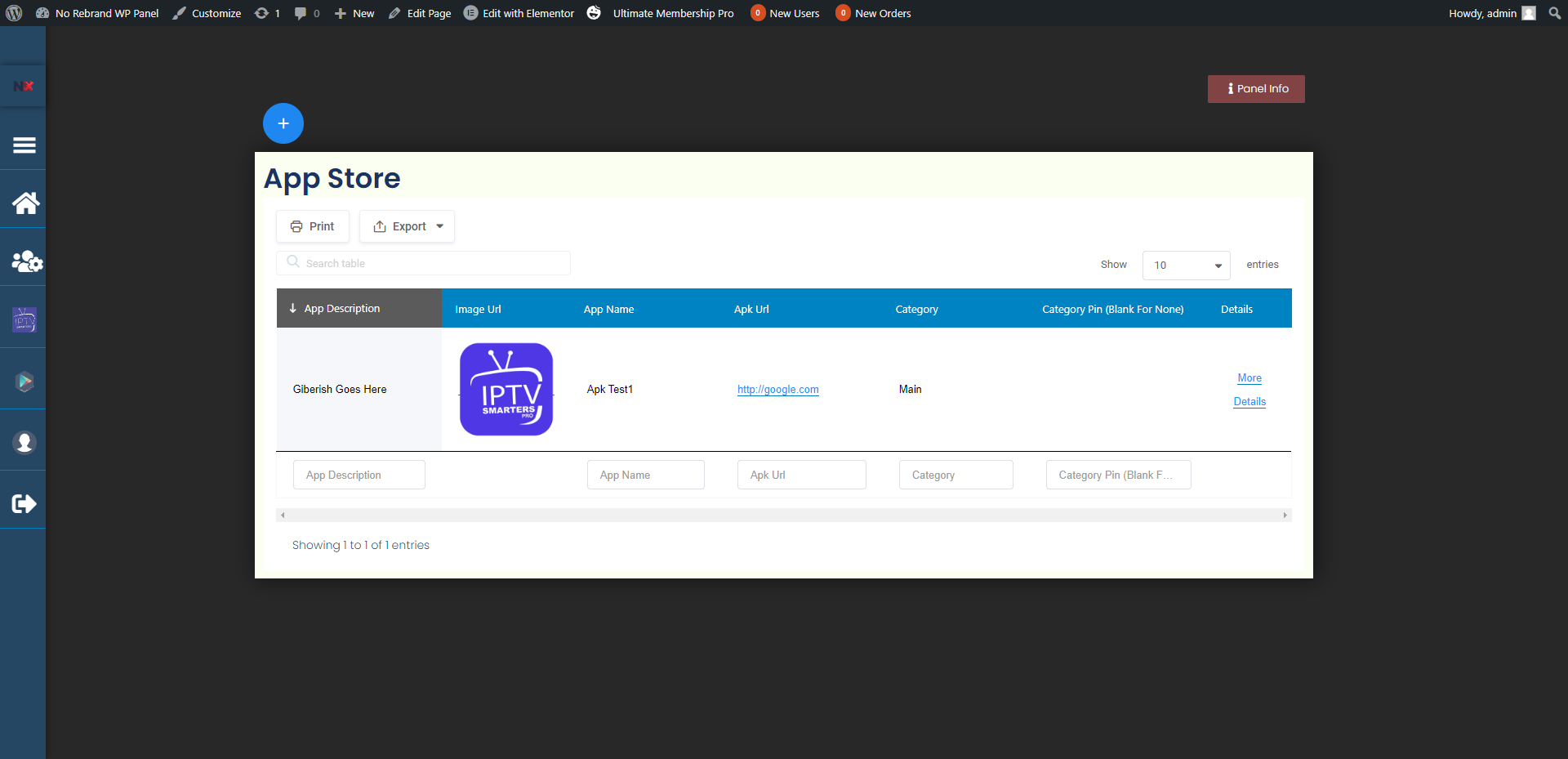Click the More Details link
Image resolution: width=1568 pixels, height=759 pixels.
[x=1249, y=390]
